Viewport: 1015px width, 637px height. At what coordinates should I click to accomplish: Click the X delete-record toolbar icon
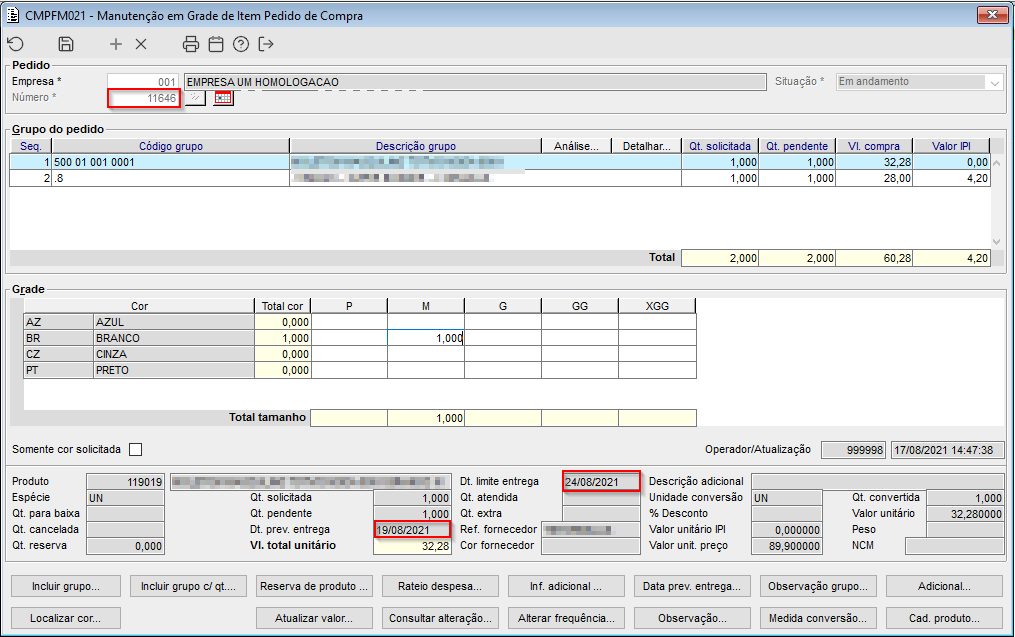pos(141,44)
